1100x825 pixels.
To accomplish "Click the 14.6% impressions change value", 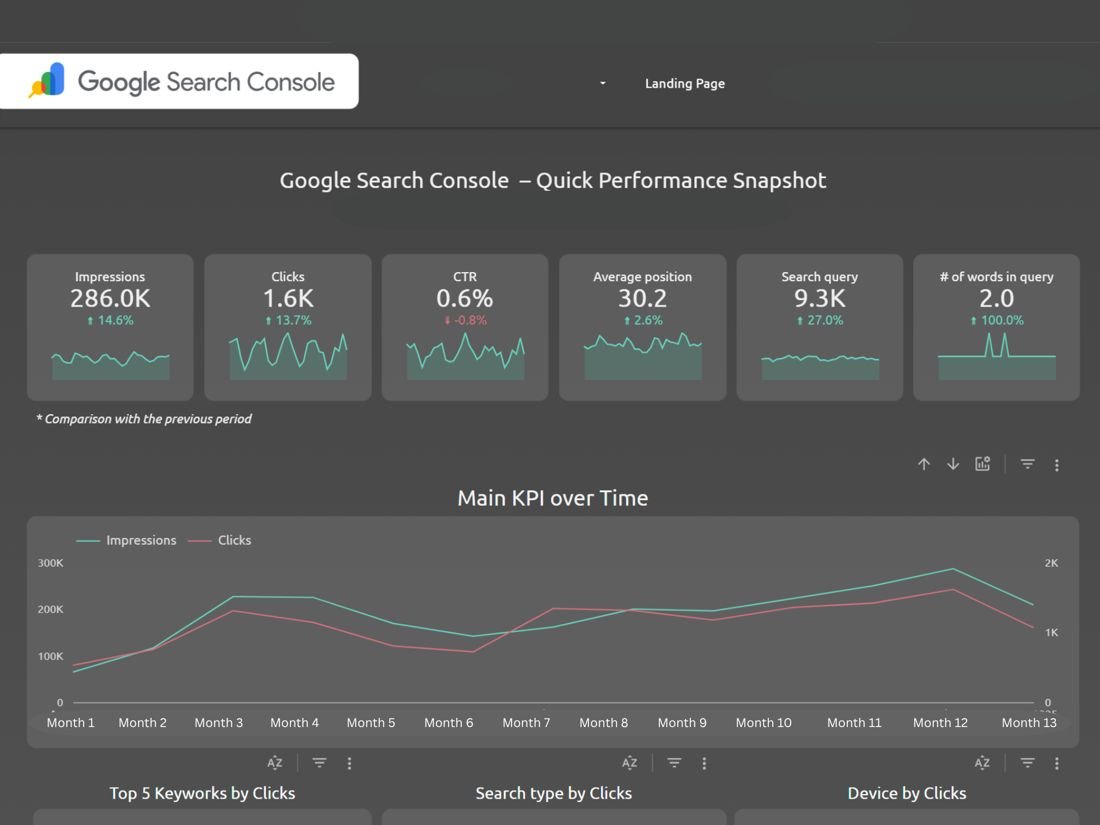I will 110,321.
